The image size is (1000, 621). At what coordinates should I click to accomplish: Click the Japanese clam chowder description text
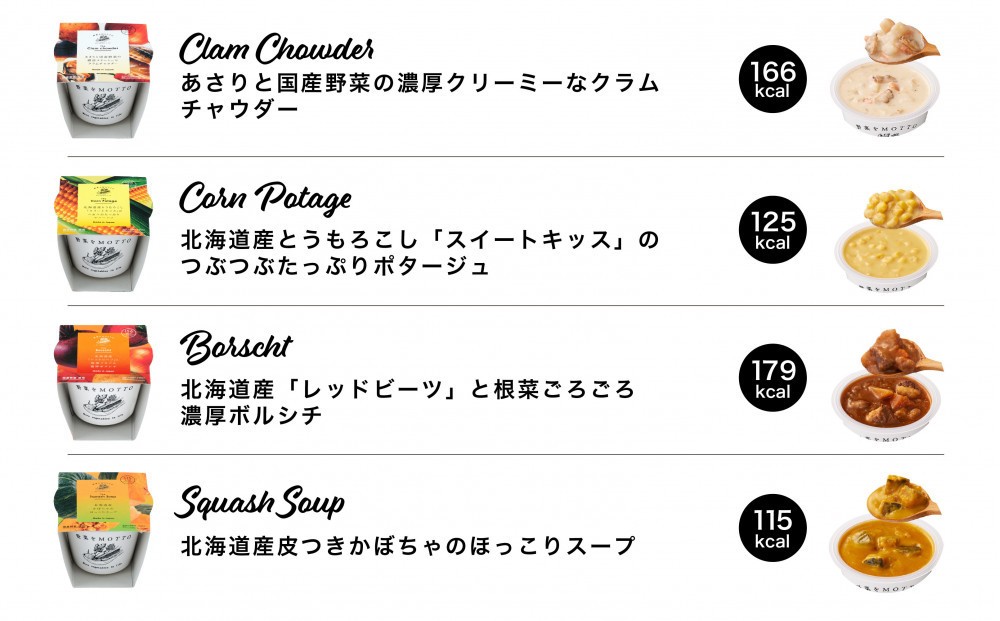[420, 96]
